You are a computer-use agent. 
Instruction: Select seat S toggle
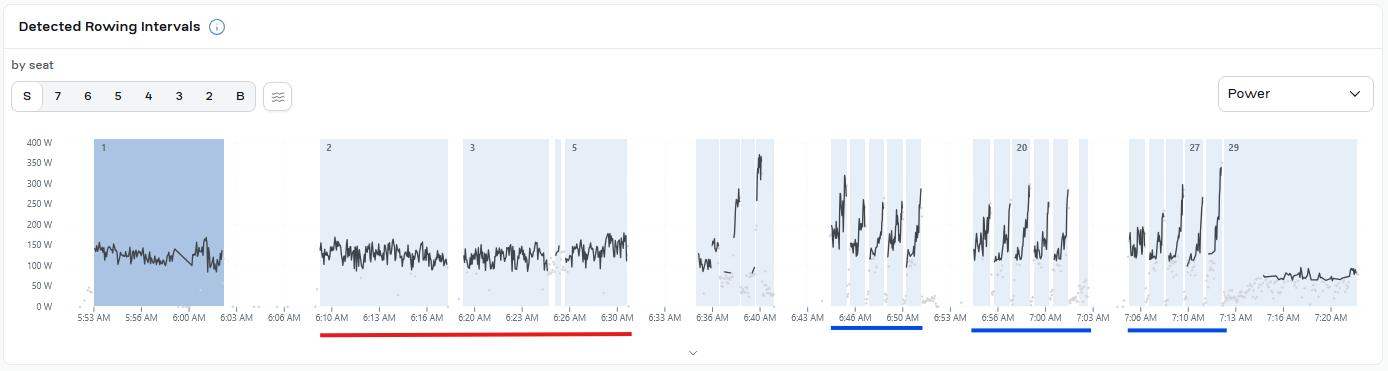[x=27, y=97]
